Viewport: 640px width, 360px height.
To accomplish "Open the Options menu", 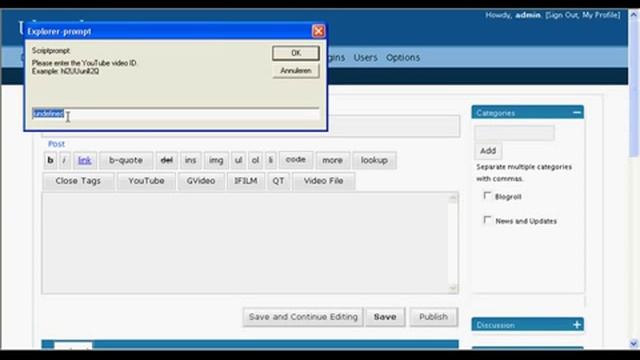I will point(403,58).
